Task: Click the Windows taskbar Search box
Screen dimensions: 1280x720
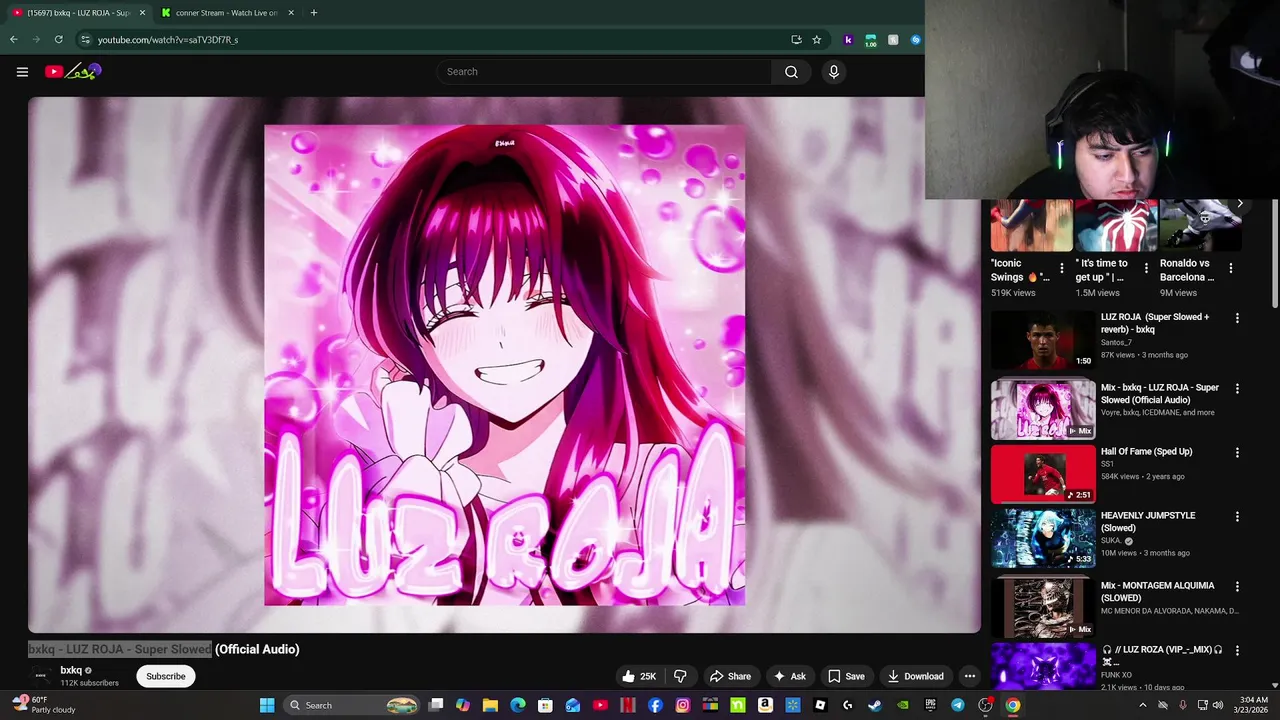Action: coord(351,705)
